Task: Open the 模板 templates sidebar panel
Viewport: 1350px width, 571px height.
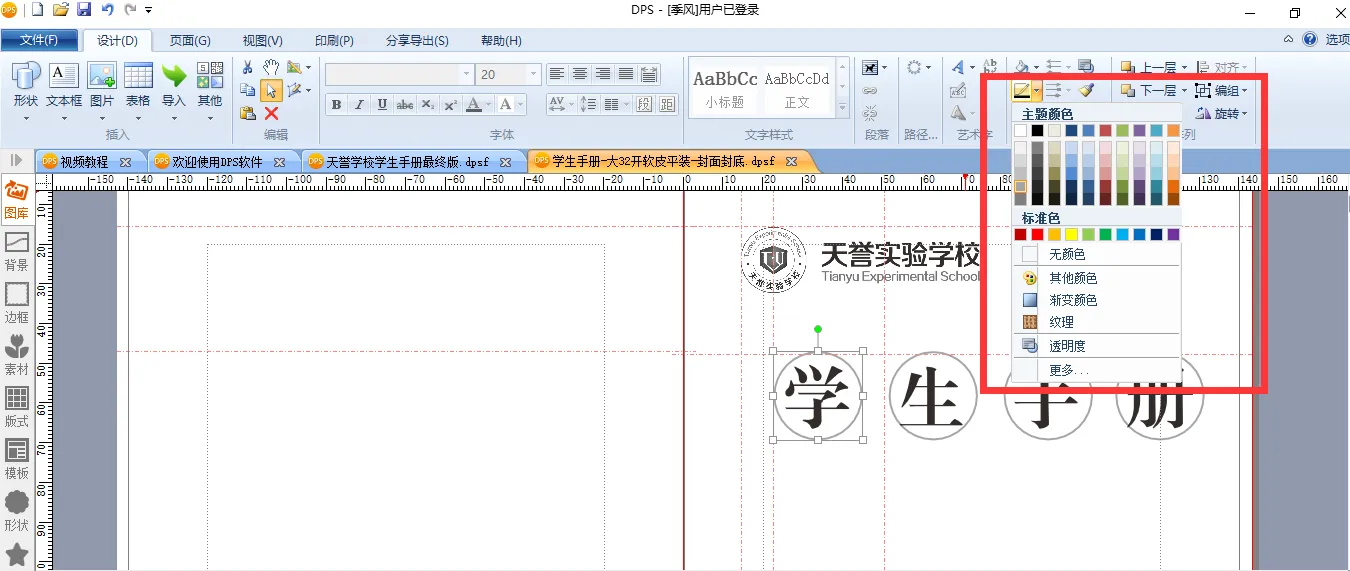Action: tap(16, 459)
